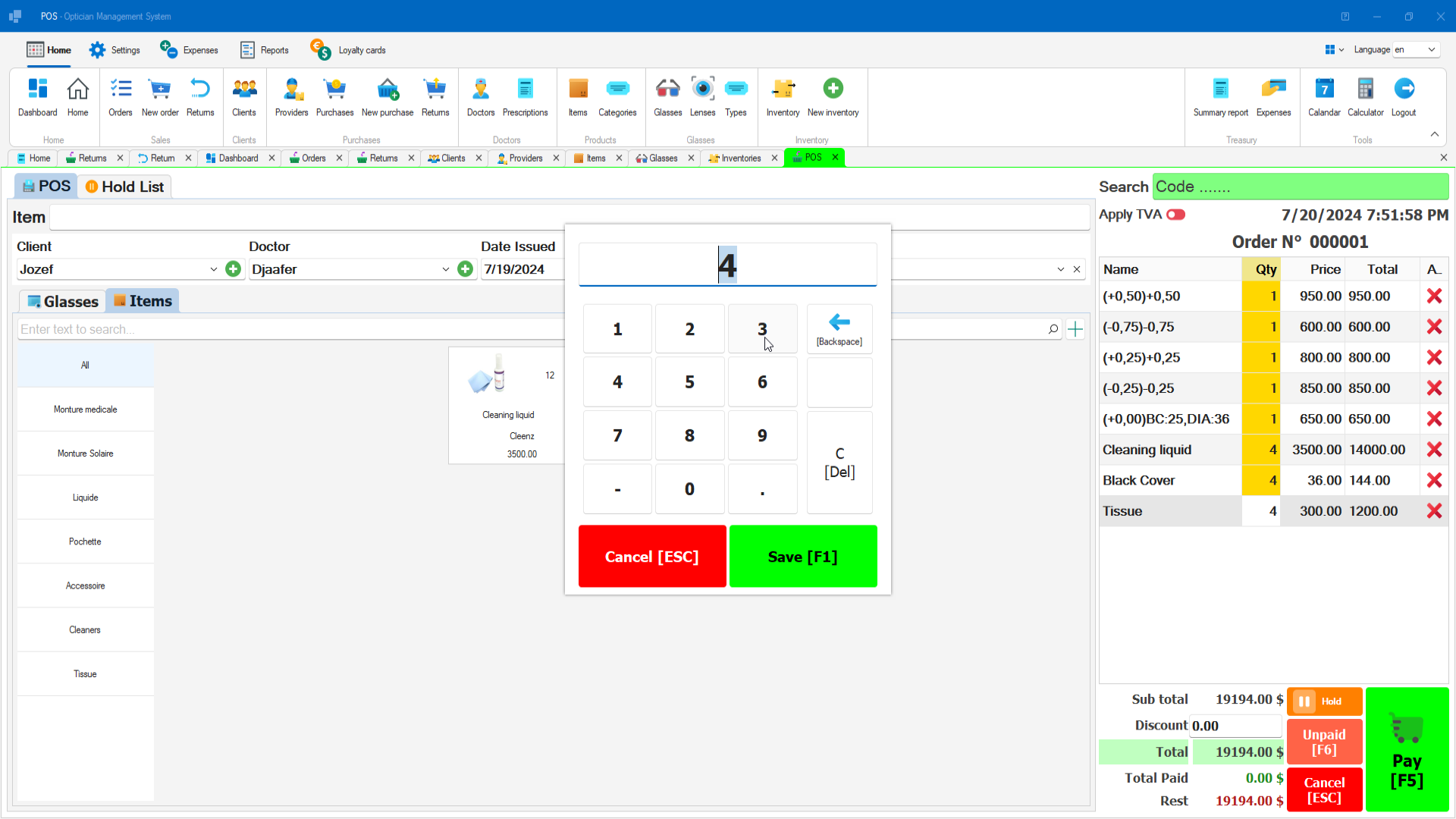Select the Tissue category in sidebar

coord(85,673)
